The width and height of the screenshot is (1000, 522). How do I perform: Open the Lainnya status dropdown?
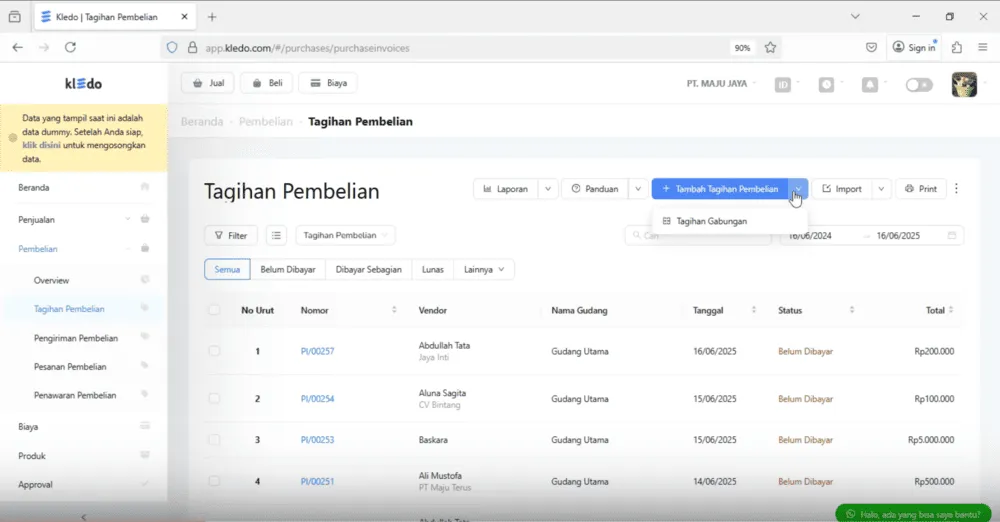click(x=484, y=269)
